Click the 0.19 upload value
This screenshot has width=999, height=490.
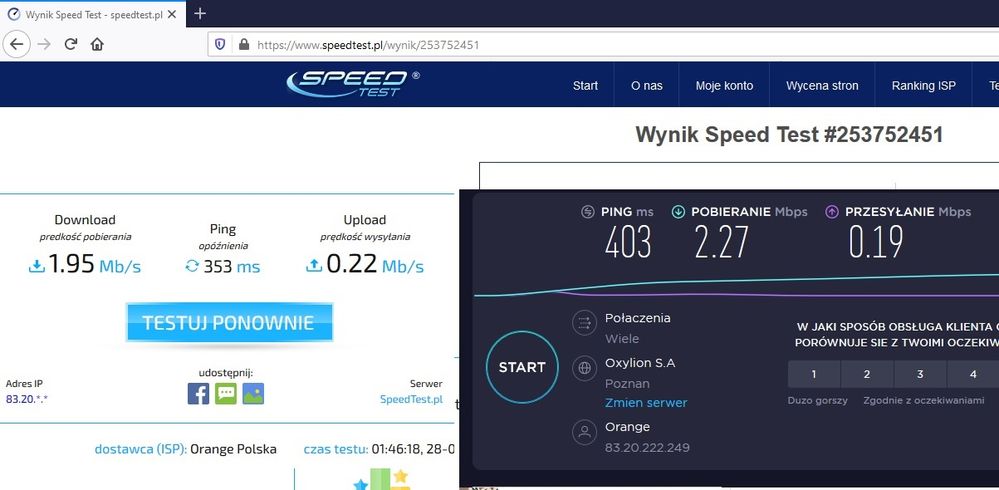coord(876,243)
